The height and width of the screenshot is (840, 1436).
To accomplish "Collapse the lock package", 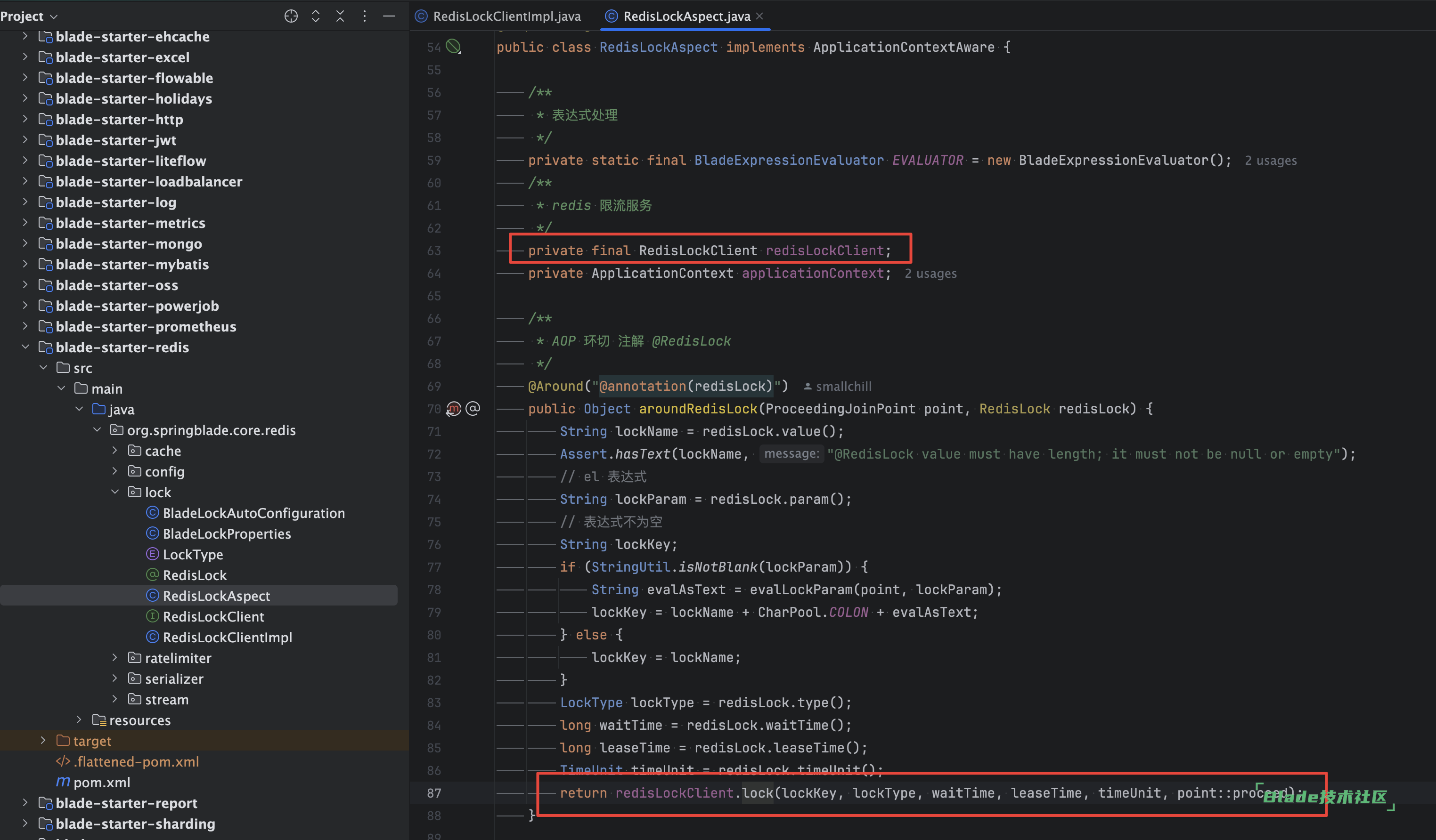I will coord(115,492).
